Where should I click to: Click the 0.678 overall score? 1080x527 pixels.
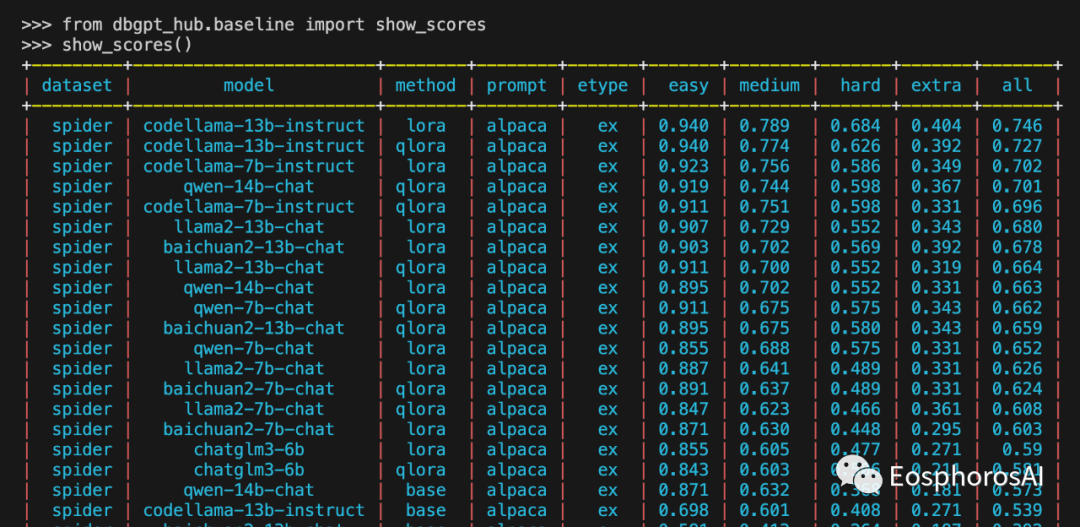[x=1017, y=247]
